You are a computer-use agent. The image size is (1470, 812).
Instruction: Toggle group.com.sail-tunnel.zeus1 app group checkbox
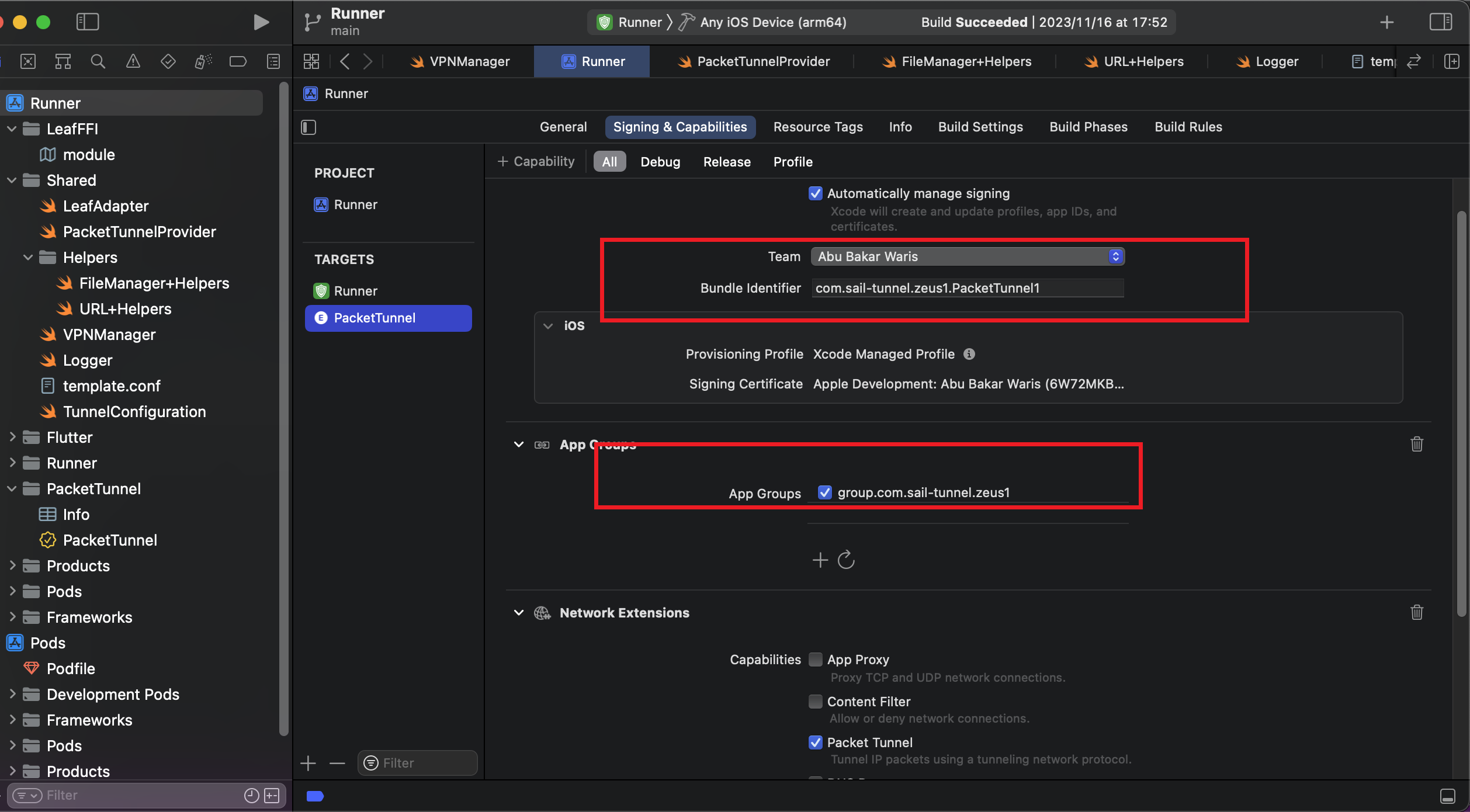pos(824,492)
